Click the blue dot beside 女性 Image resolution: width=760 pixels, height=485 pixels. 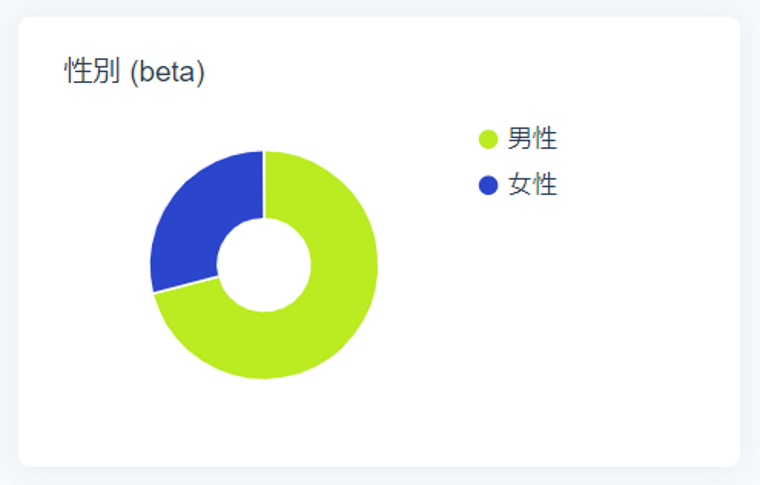click(488, 185)
